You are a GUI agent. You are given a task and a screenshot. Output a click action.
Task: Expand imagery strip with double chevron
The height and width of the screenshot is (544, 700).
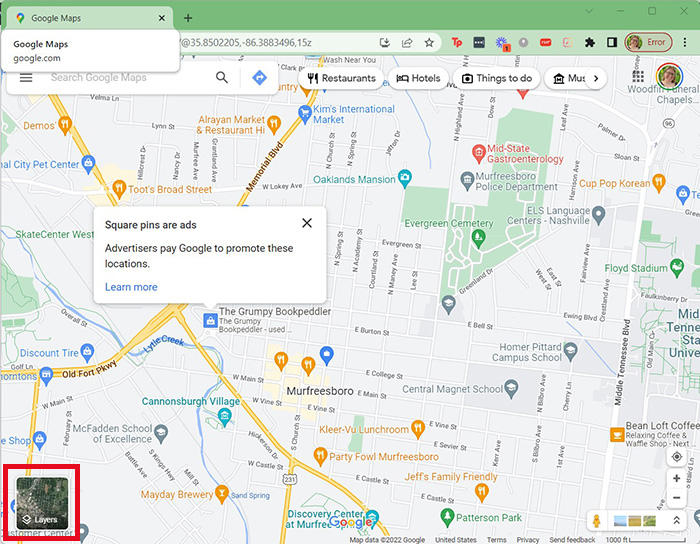pyautogui.click(x=676, y=520)
